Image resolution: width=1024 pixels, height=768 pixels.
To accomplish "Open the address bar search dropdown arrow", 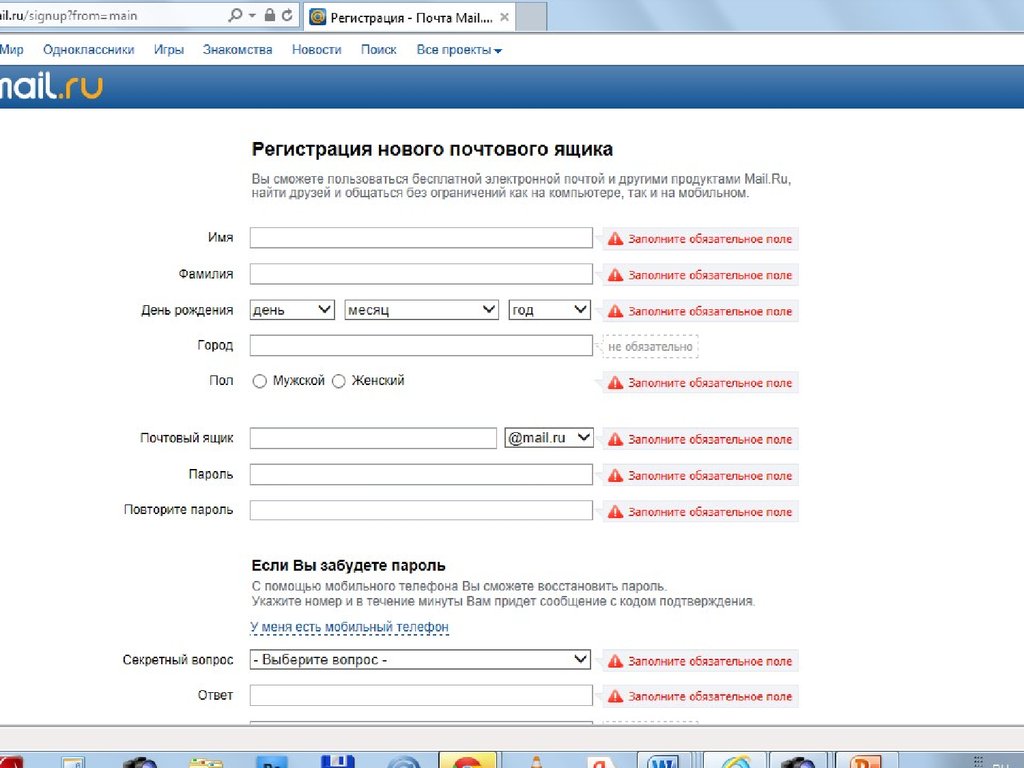I will pyautogui.click(x=252, y=16).
